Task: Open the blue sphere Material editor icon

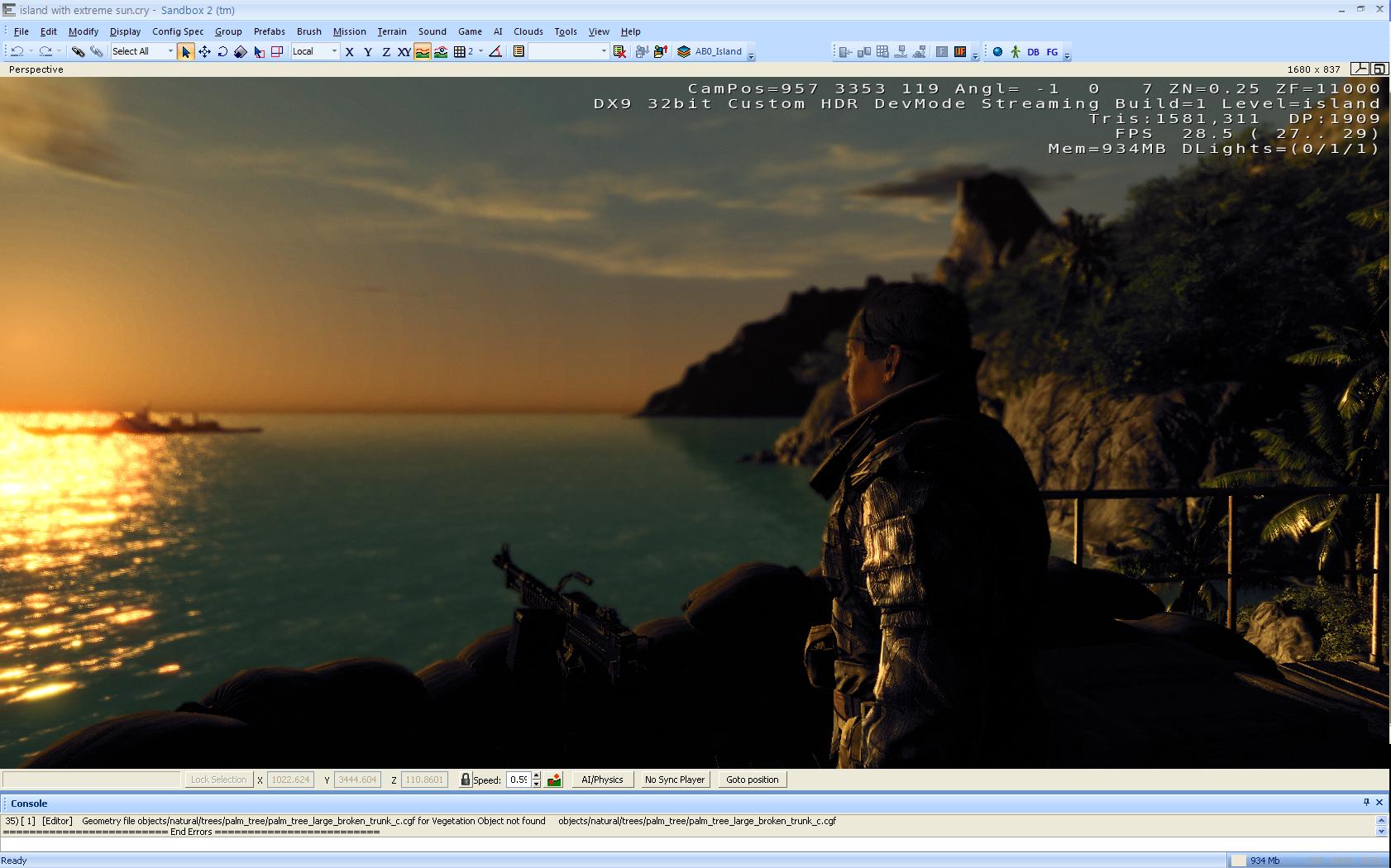Action: pyautogui.click(x=997, y=51)
